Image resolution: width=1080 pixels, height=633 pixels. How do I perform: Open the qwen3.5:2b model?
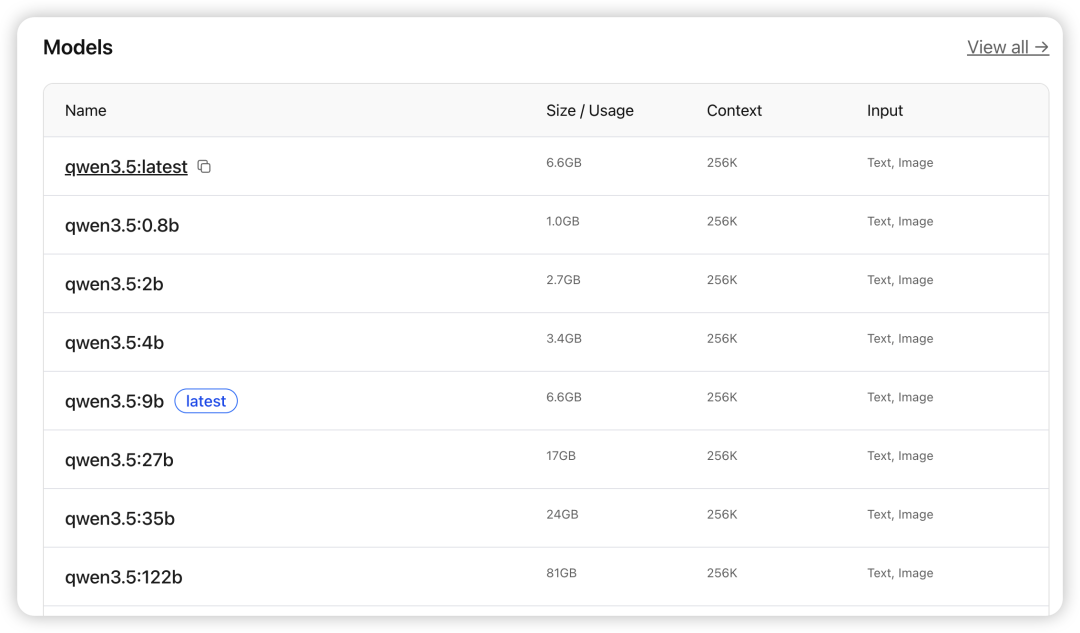[114, 284]
